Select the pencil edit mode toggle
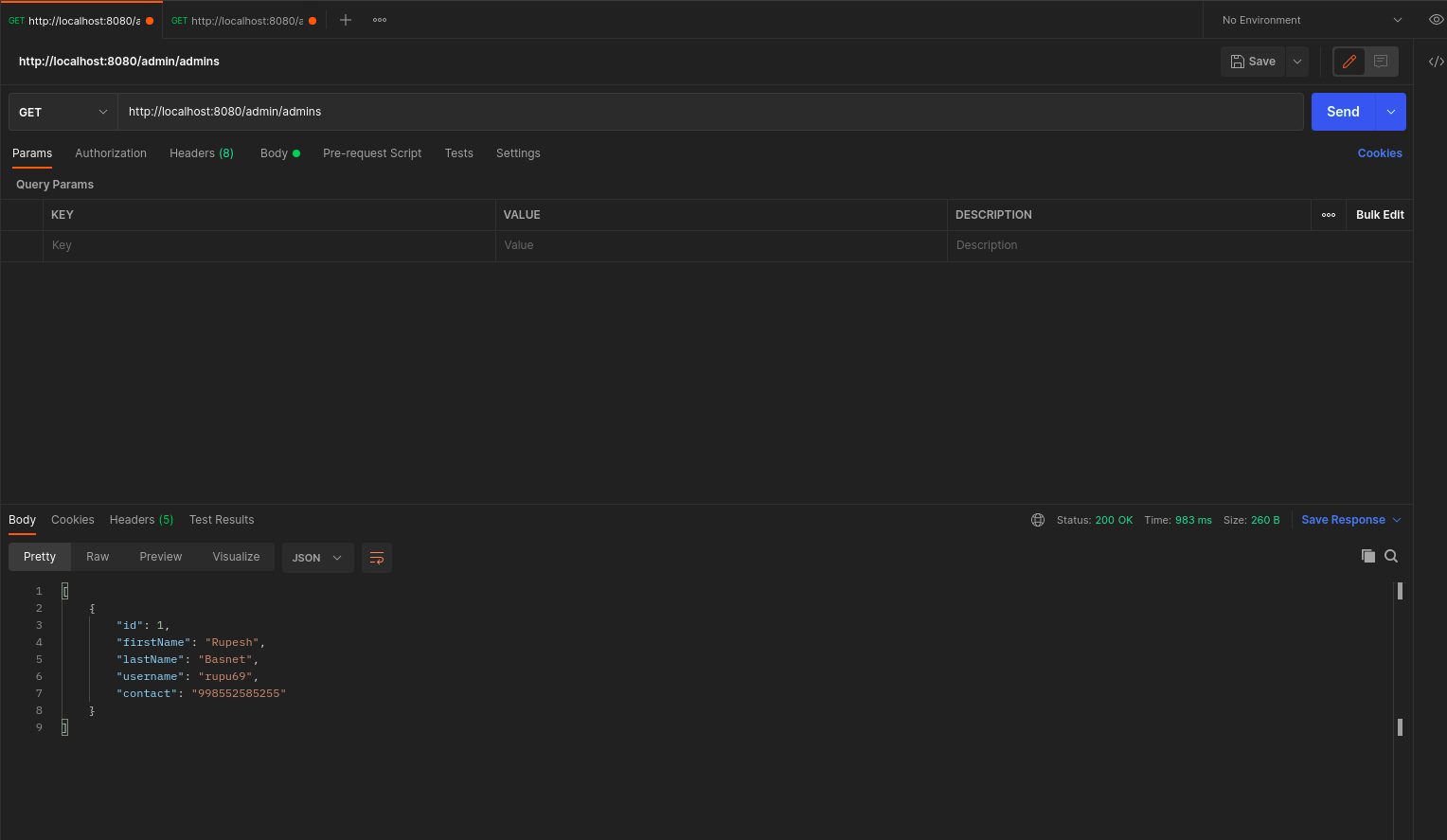 [1349, 61]
